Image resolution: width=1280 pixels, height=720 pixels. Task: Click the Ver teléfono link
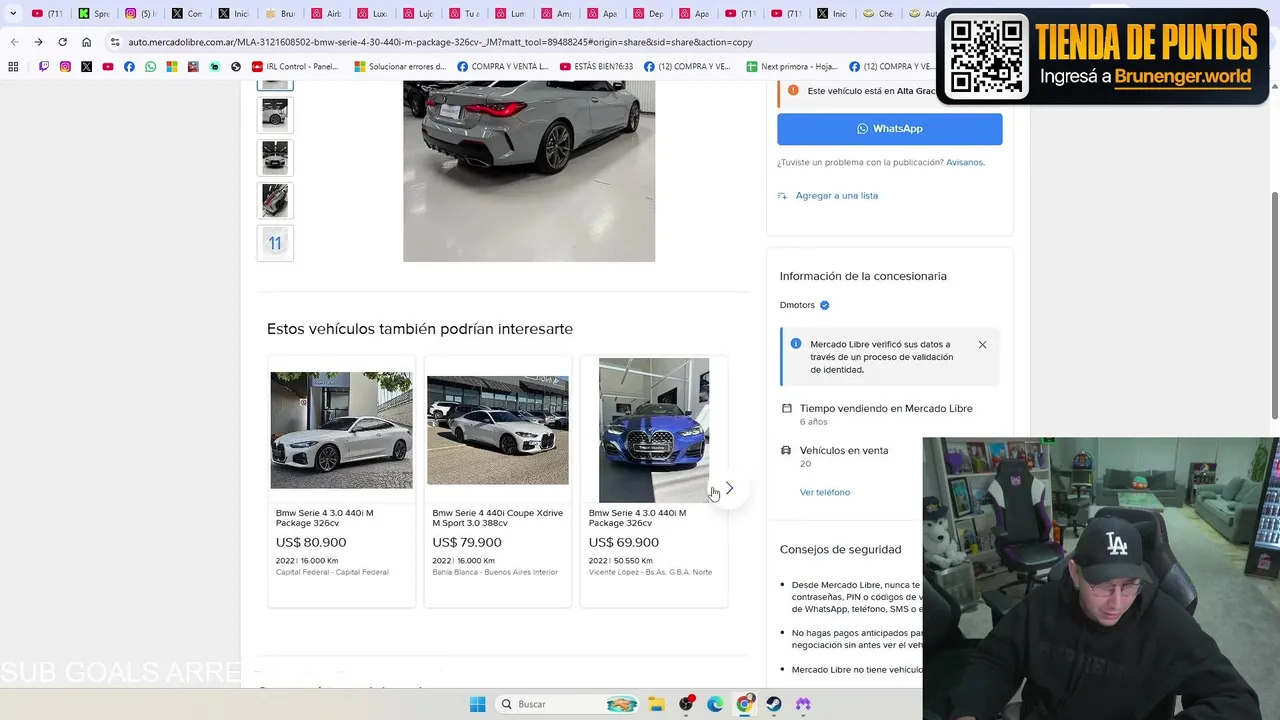(x=825, y=492)
